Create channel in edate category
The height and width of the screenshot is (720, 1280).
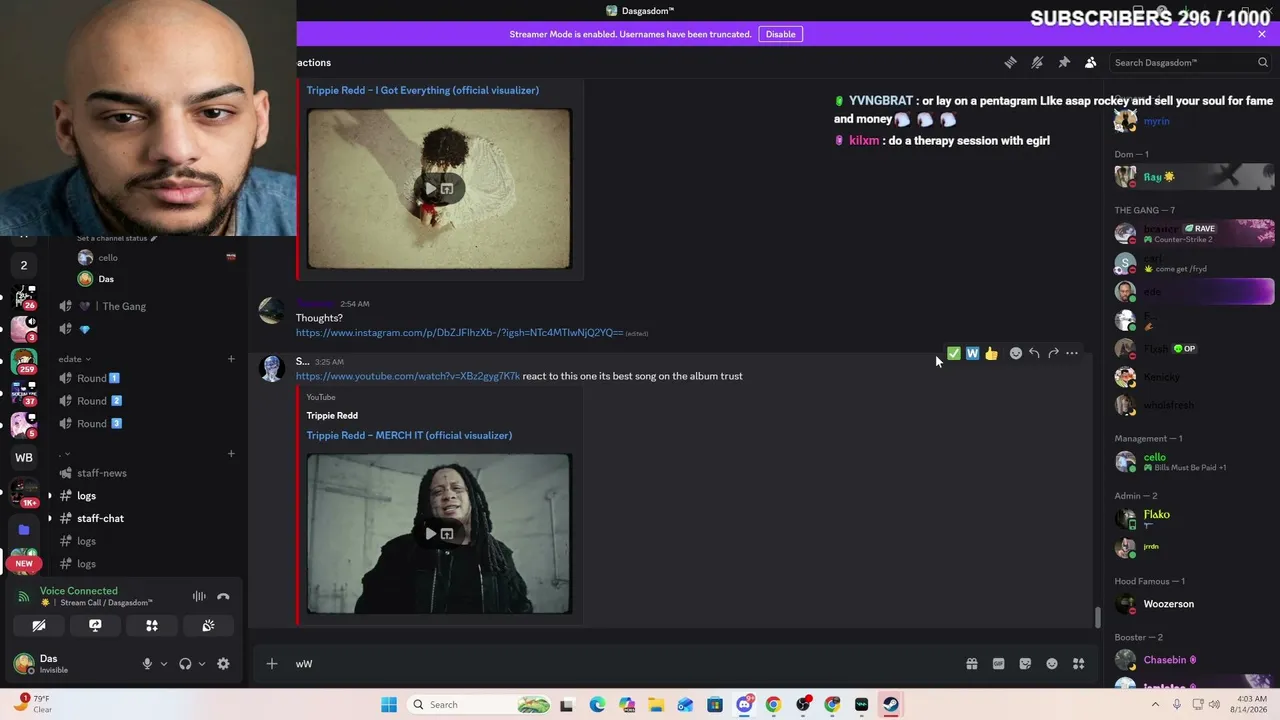coord(231,359)
